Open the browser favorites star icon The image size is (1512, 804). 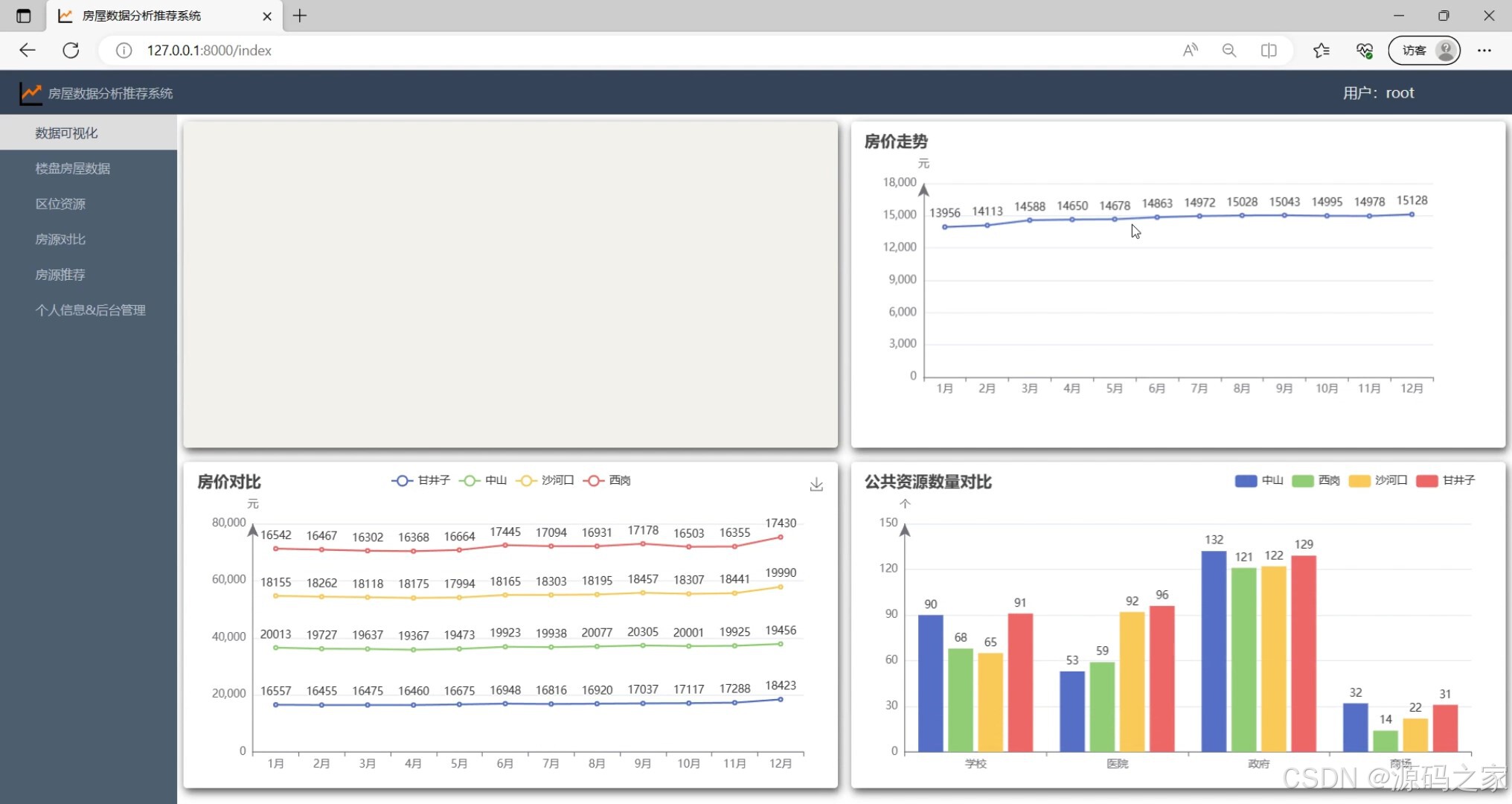coord(1322,50)
